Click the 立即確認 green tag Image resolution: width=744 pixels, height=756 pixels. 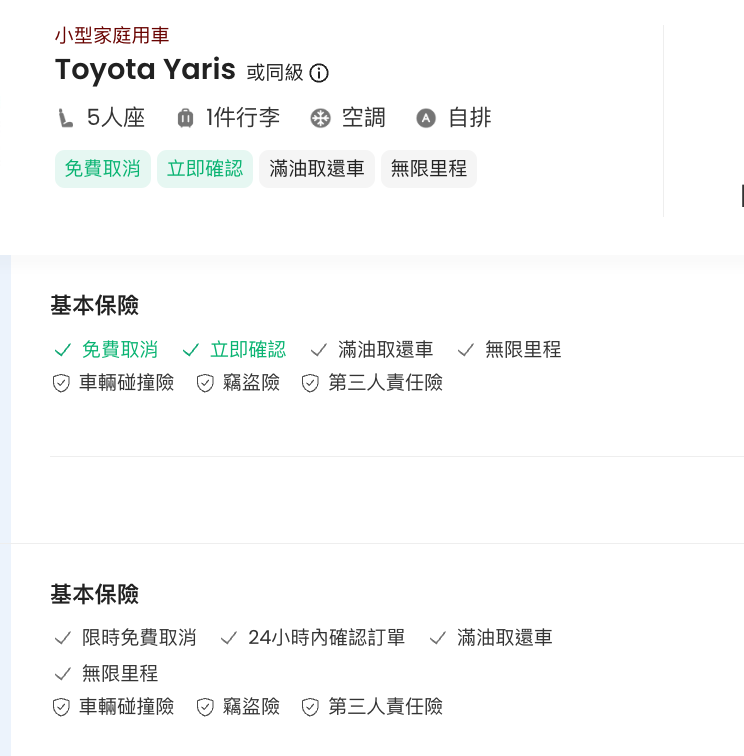pos(205,169)
